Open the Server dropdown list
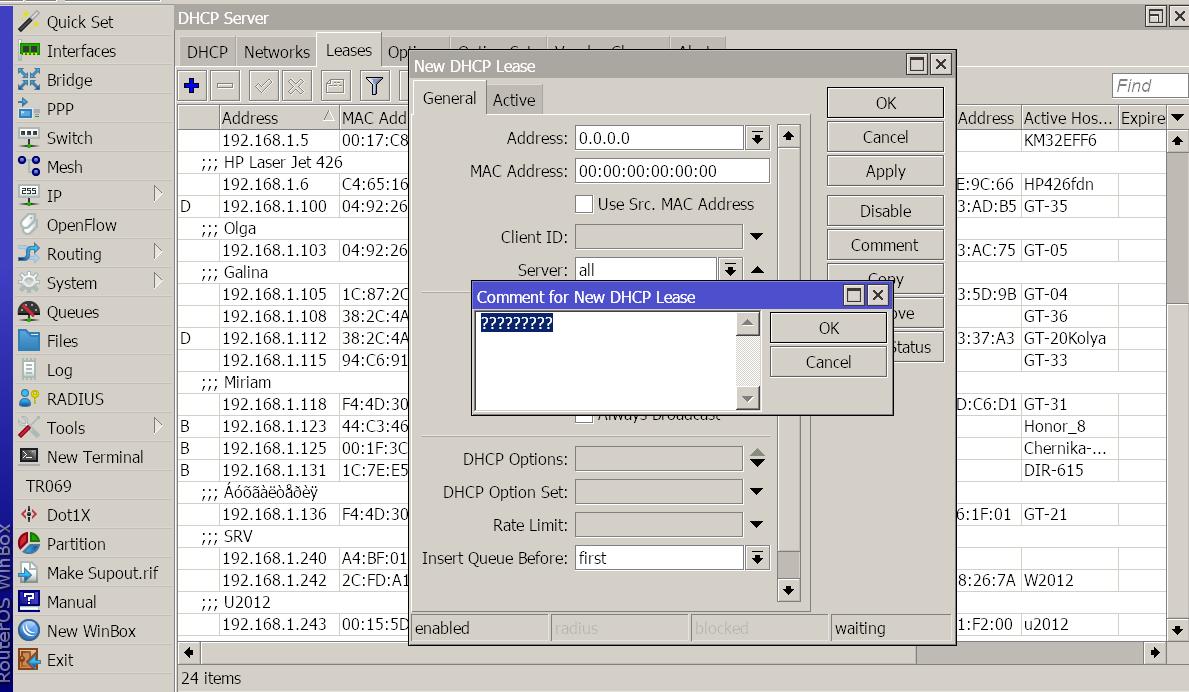This screenshot has height=692, width=1189. coord(729,269)
